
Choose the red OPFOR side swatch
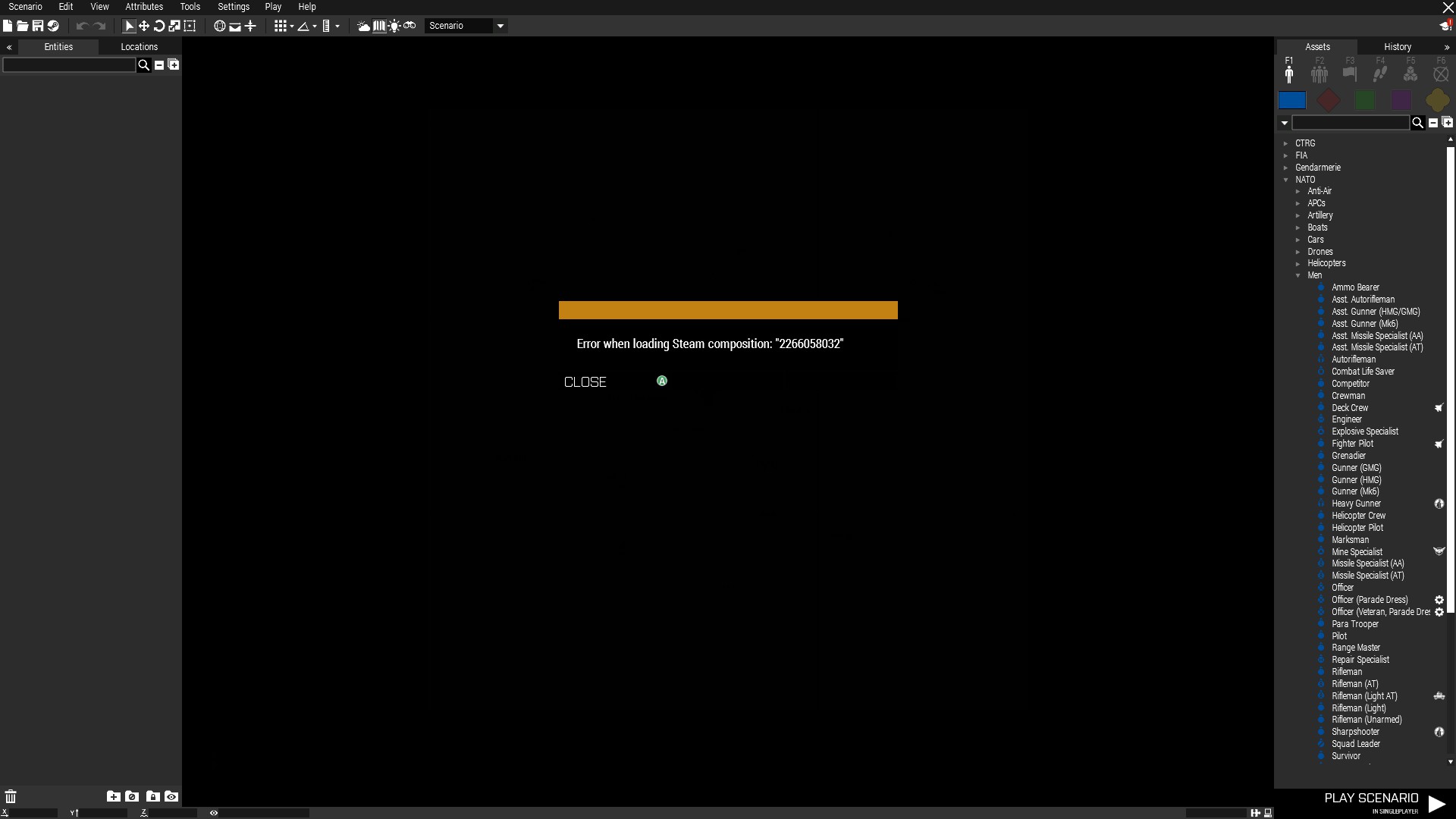[1329, 100]
